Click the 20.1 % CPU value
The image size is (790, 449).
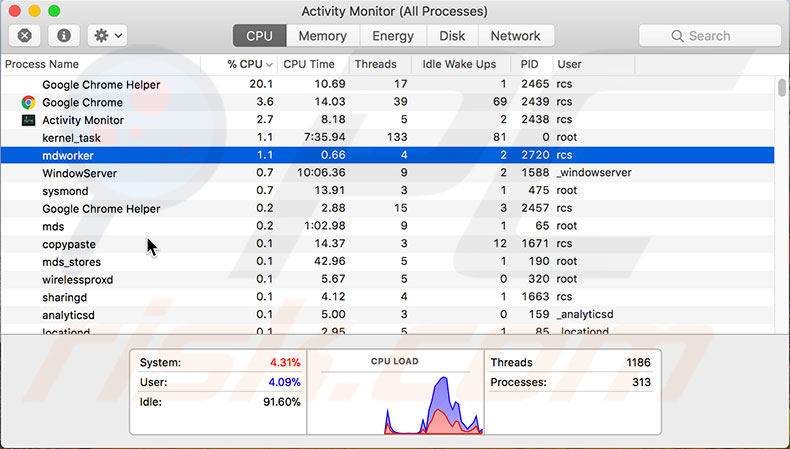[261, 84]
